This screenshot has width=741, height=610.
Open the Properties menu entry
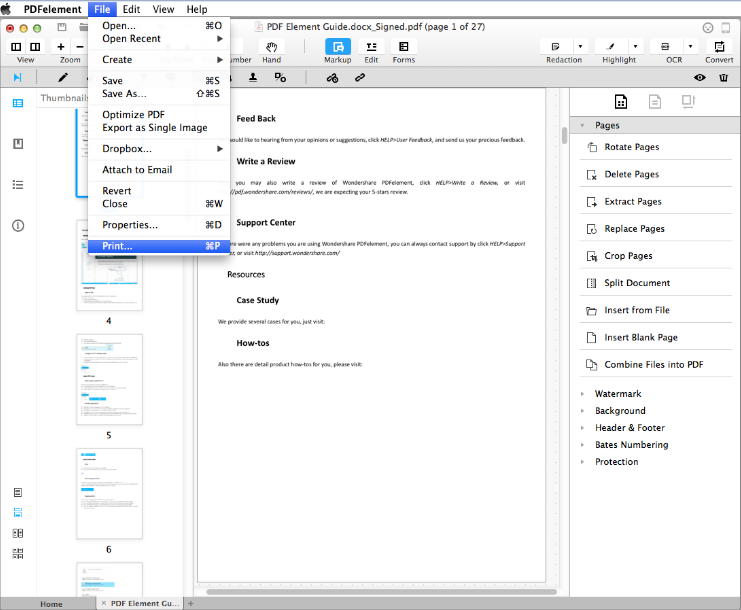click(x=159, y=225)
